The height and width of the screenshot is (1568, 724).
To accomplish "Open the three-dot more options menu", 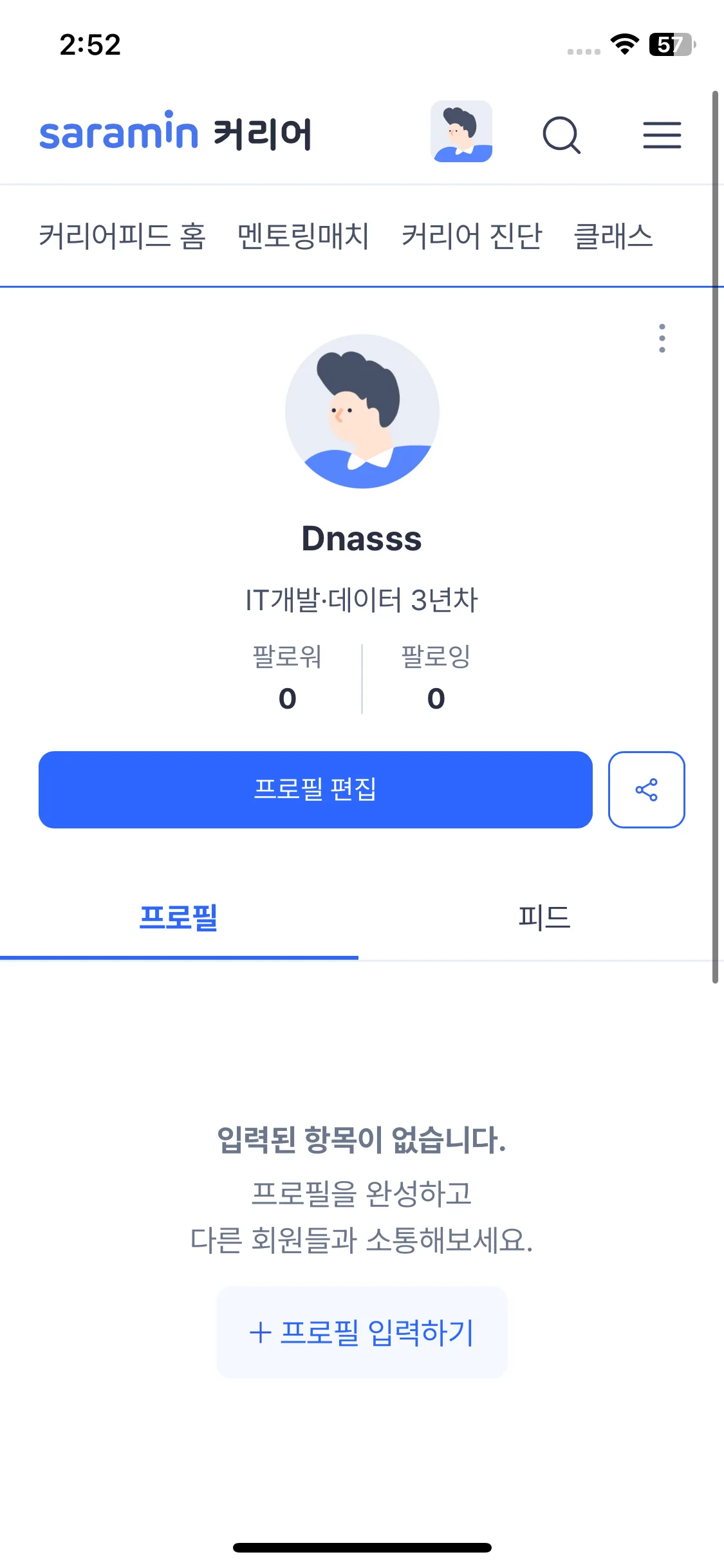I will pos(662,338).
